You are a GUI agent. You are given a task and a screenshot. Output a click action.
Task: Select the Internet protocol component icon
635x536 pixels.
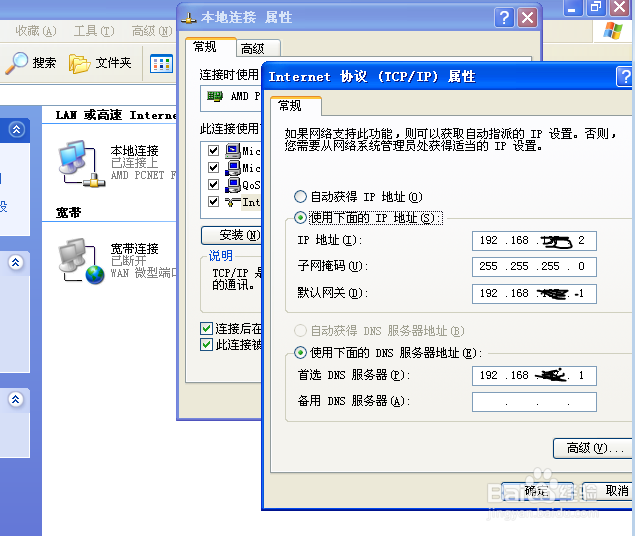(233, 202)
